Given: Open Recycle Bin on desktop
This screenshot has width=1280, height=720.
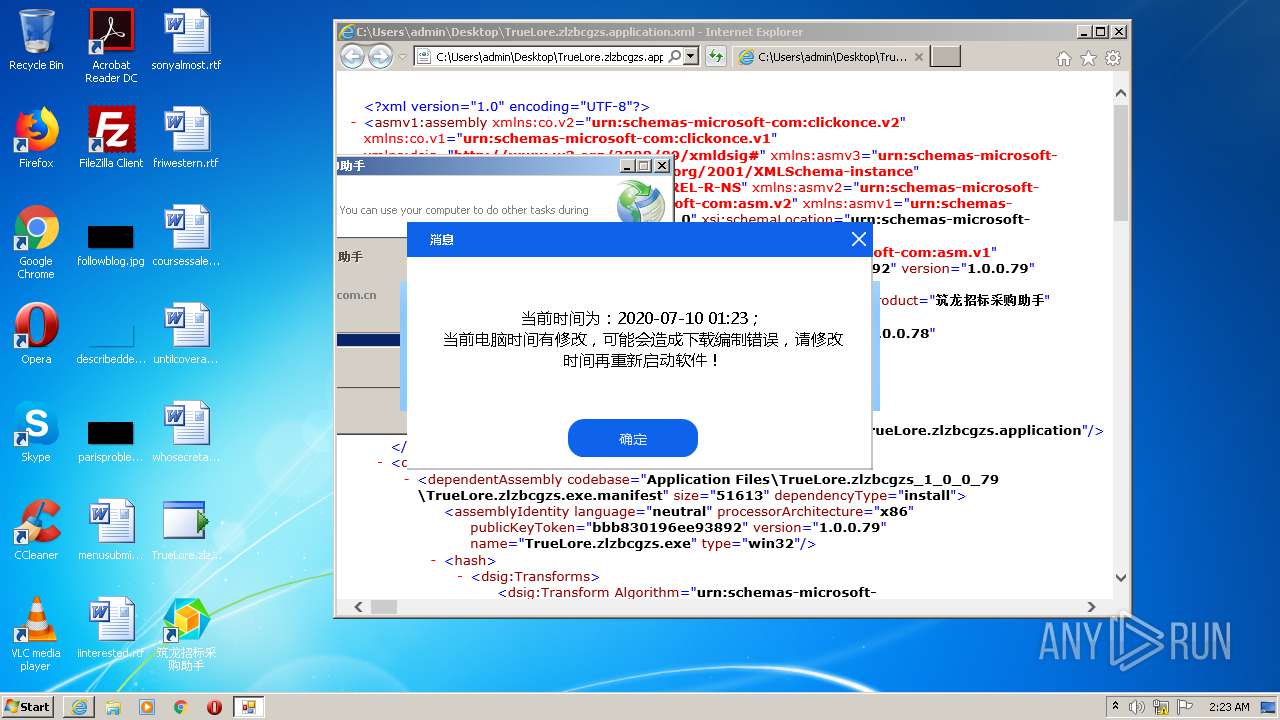Looking at the screenshot, I should [x=36, y=40].
